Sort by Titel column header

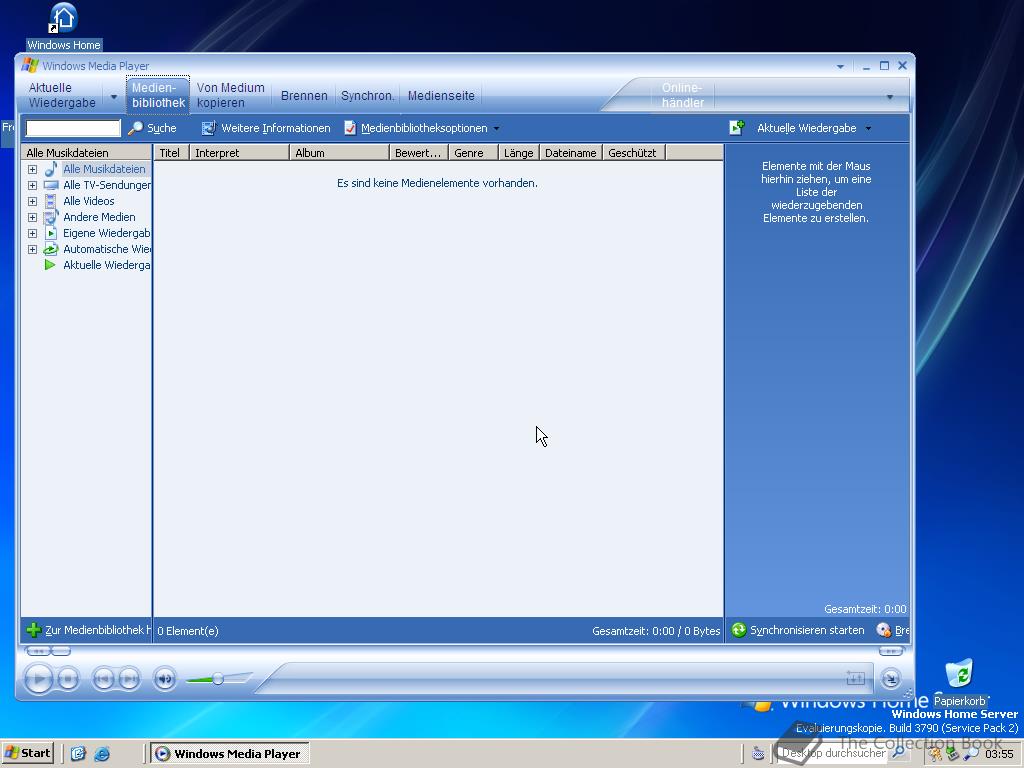171,153
